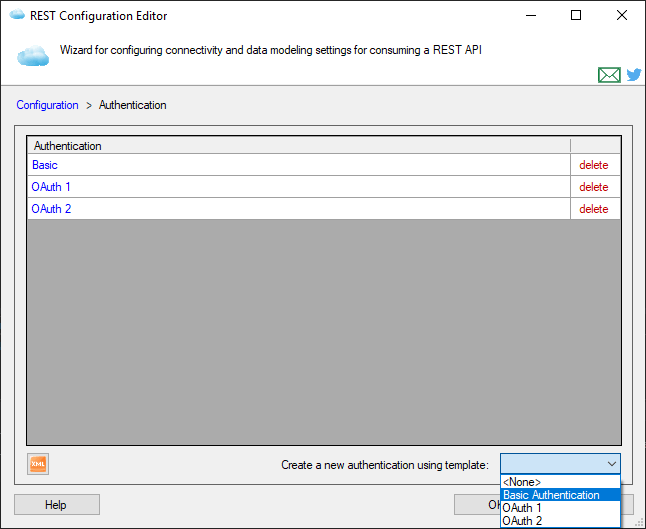Choose Basic Authentication template option
646x529 pixels.
click(x=560, y=494)
